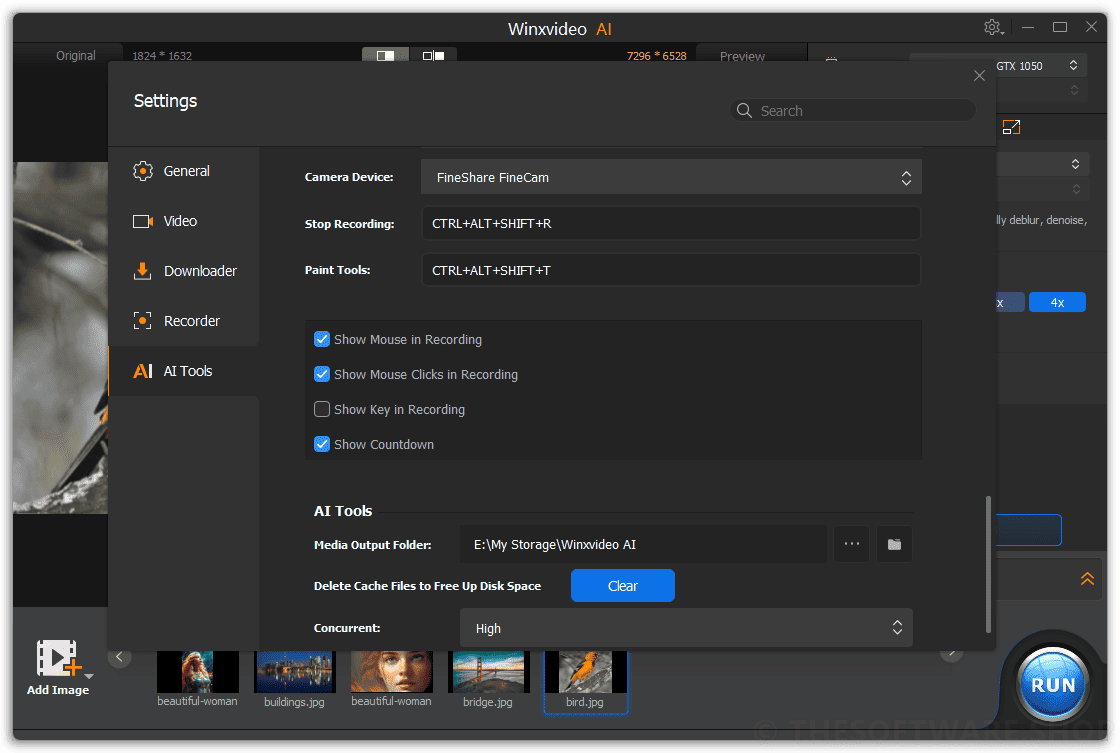
Task: Select the 4x upscale button
Action: (1057, 303)
